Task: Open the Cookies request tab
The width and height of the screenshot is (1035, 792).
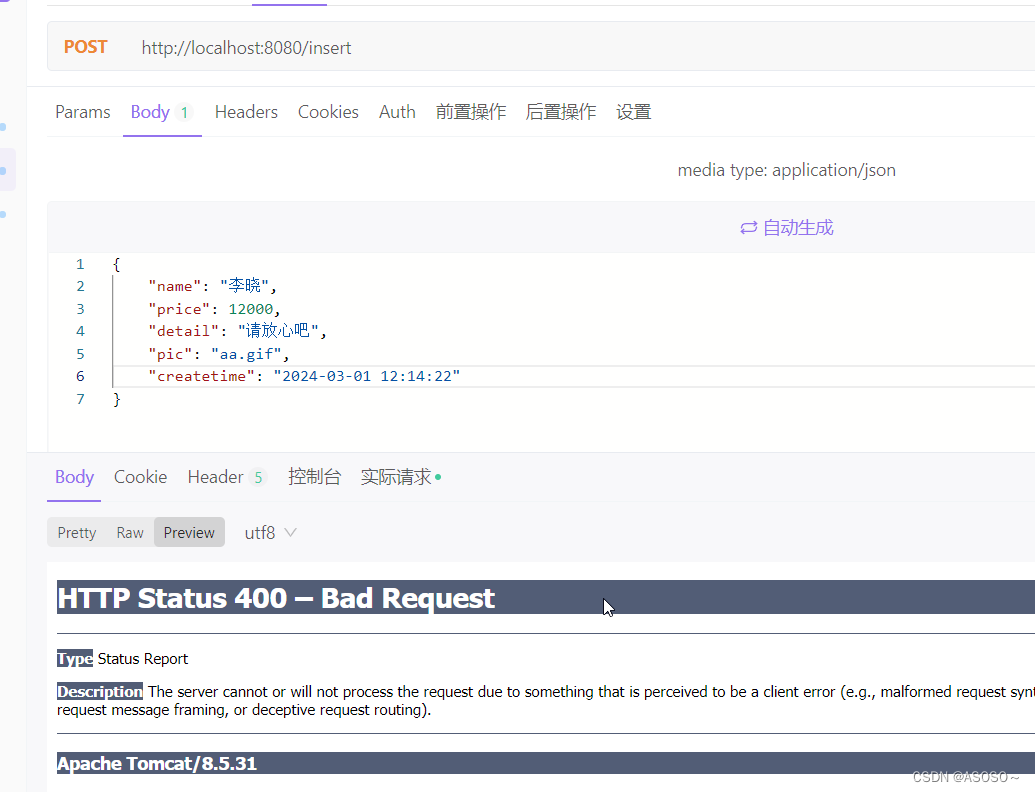Action: pos(328,112)
